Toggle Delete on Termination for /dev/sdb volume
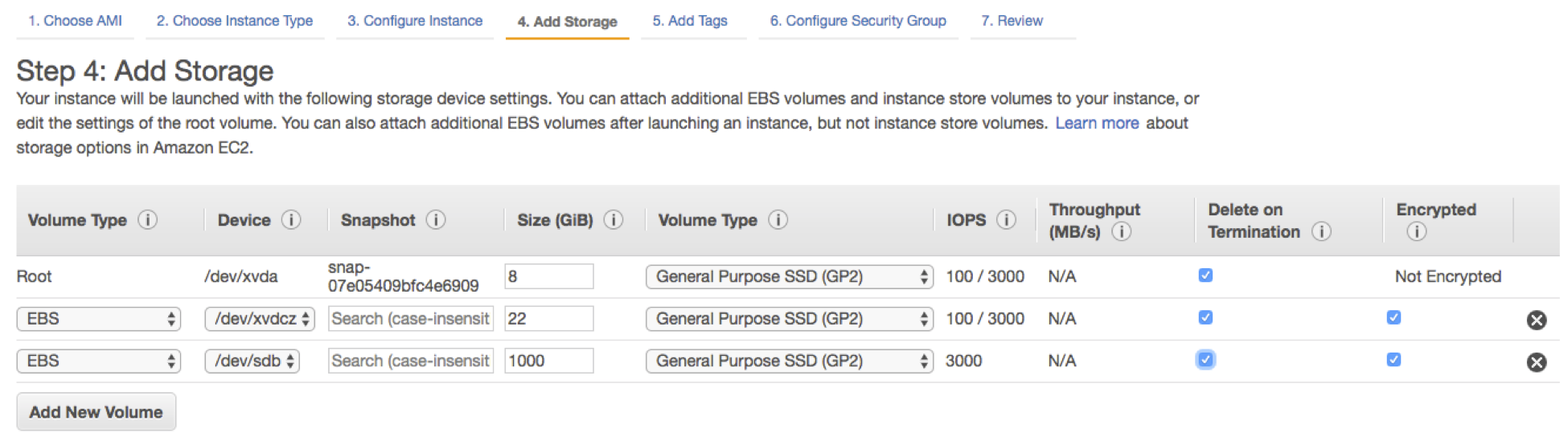The height and width of the screenshot is (445, 1568). pyautogui.click(x=1205, y=360)
